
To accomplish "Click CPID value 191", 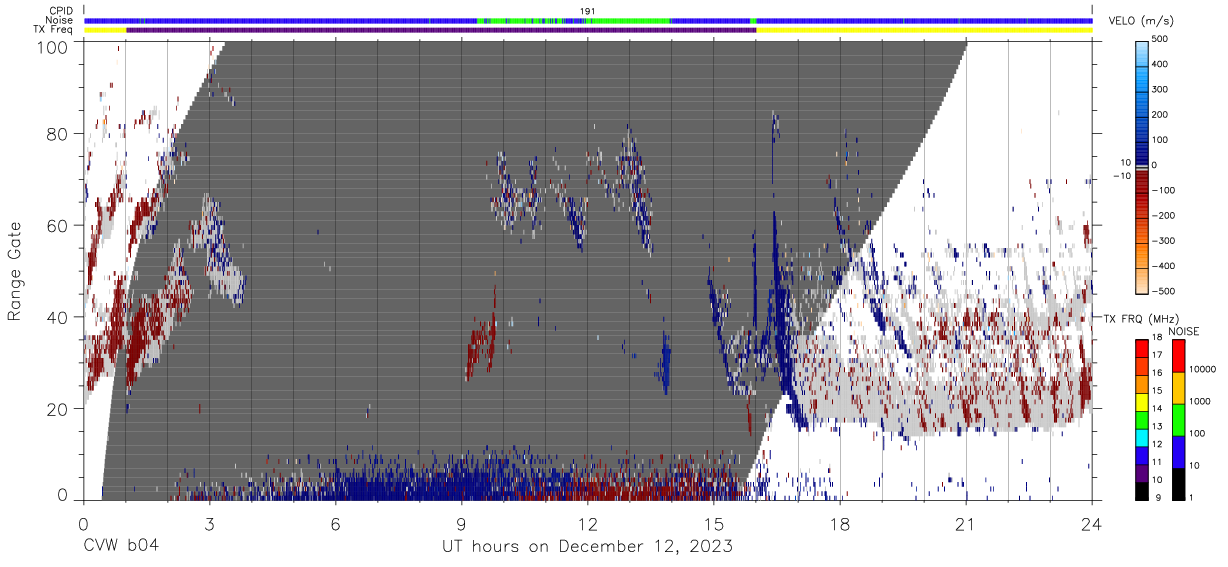I will click(x=587, y=11).
